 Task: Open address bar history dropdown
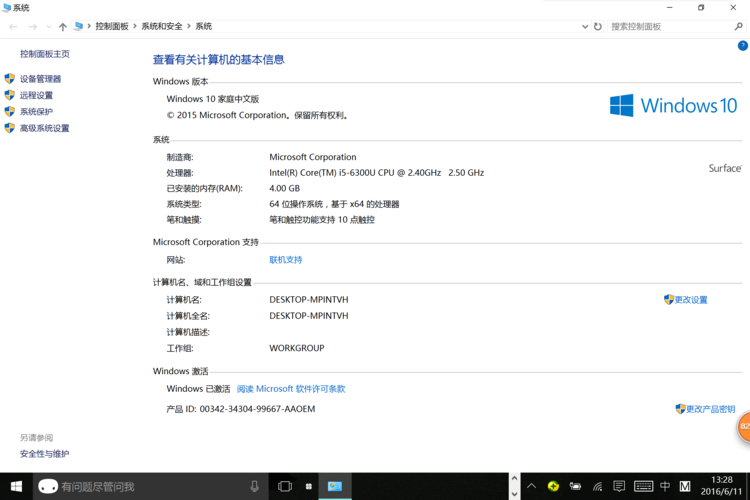tap(585, 27)
